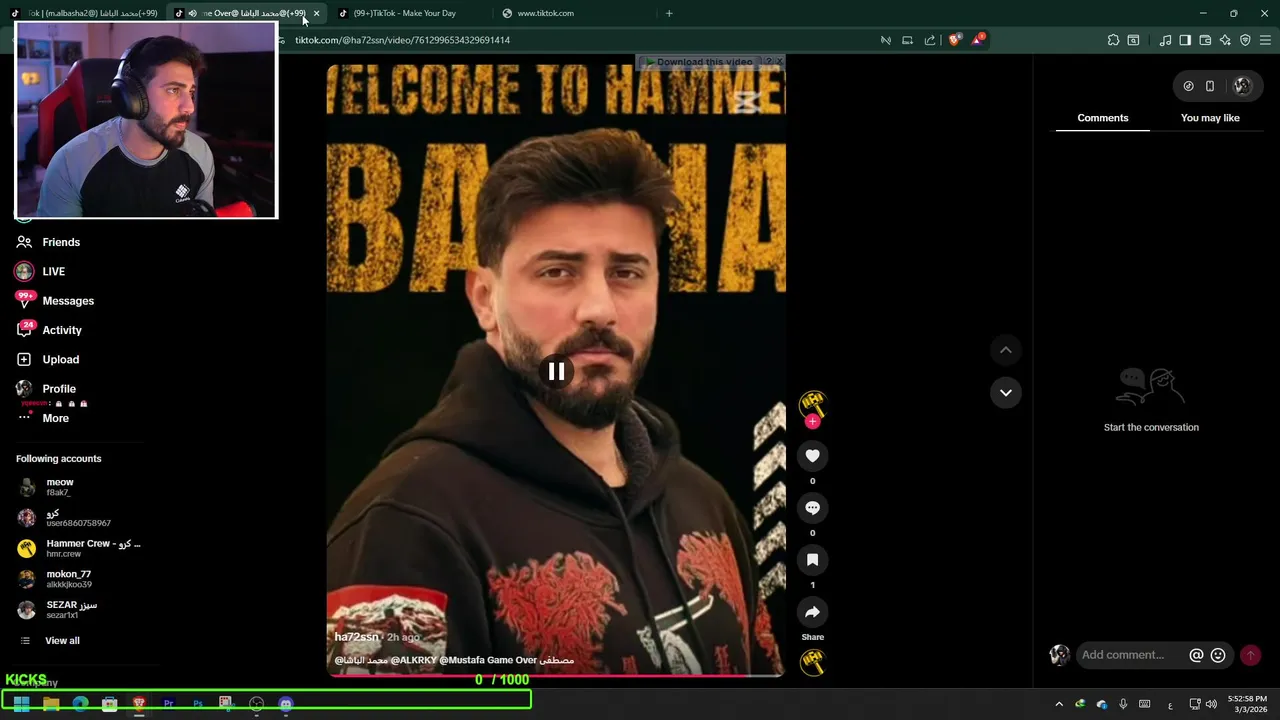The image size is (1280, 720).
Task: Open video comments via speech bubble icon
Action: [812, 508]
